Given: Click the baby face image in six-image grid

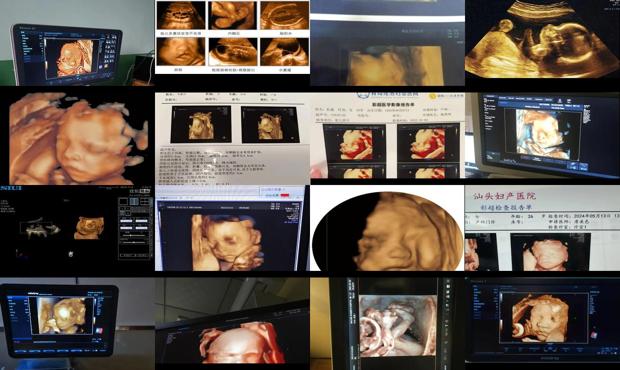Looking at the screenshot, I should 181,52.
